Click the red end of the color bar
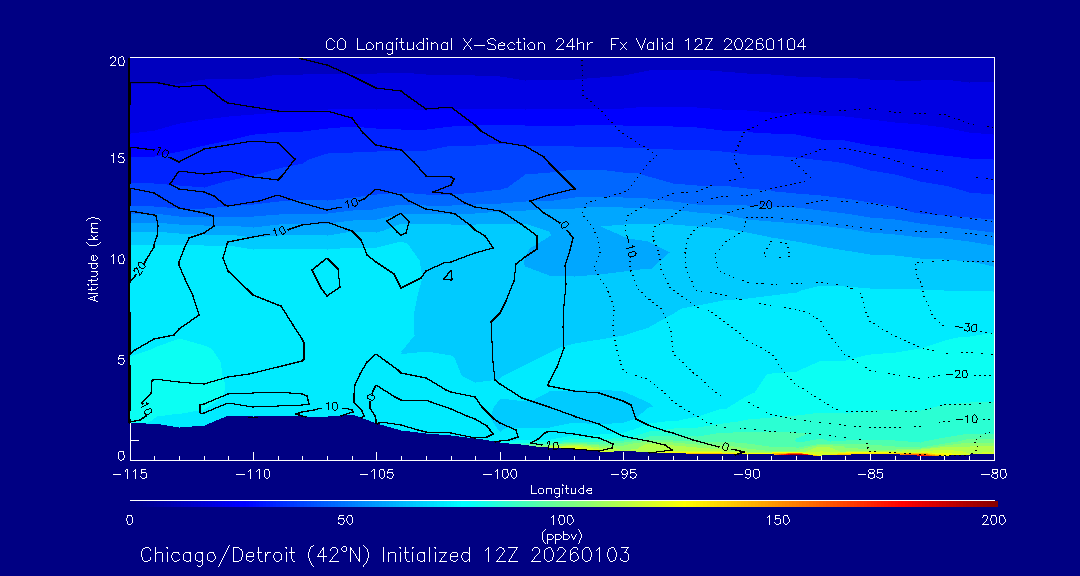1080x576 pixels. click(990, 502)
